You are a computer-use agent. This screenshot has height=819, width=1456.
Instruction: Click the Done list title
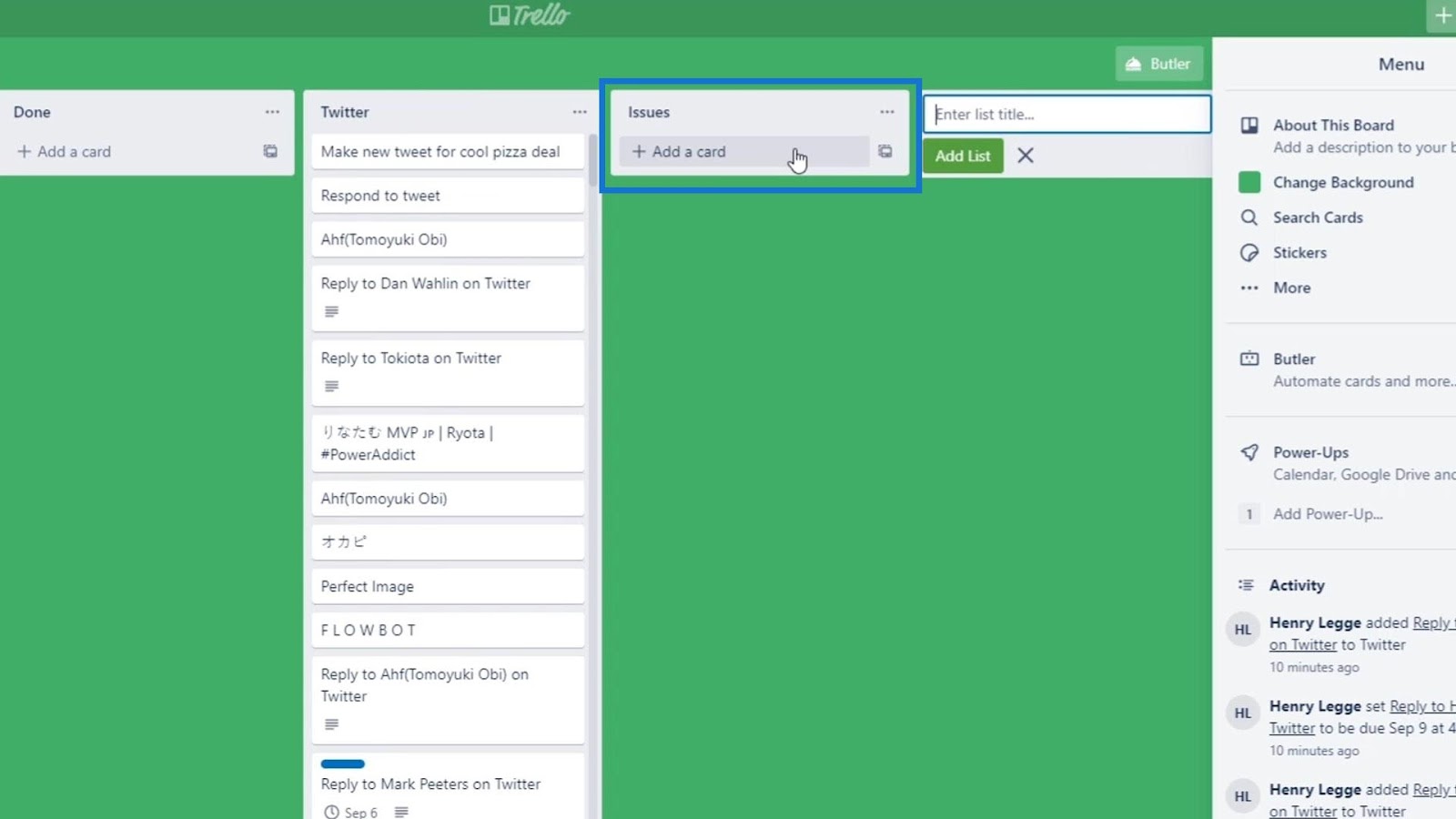(32, 112)
